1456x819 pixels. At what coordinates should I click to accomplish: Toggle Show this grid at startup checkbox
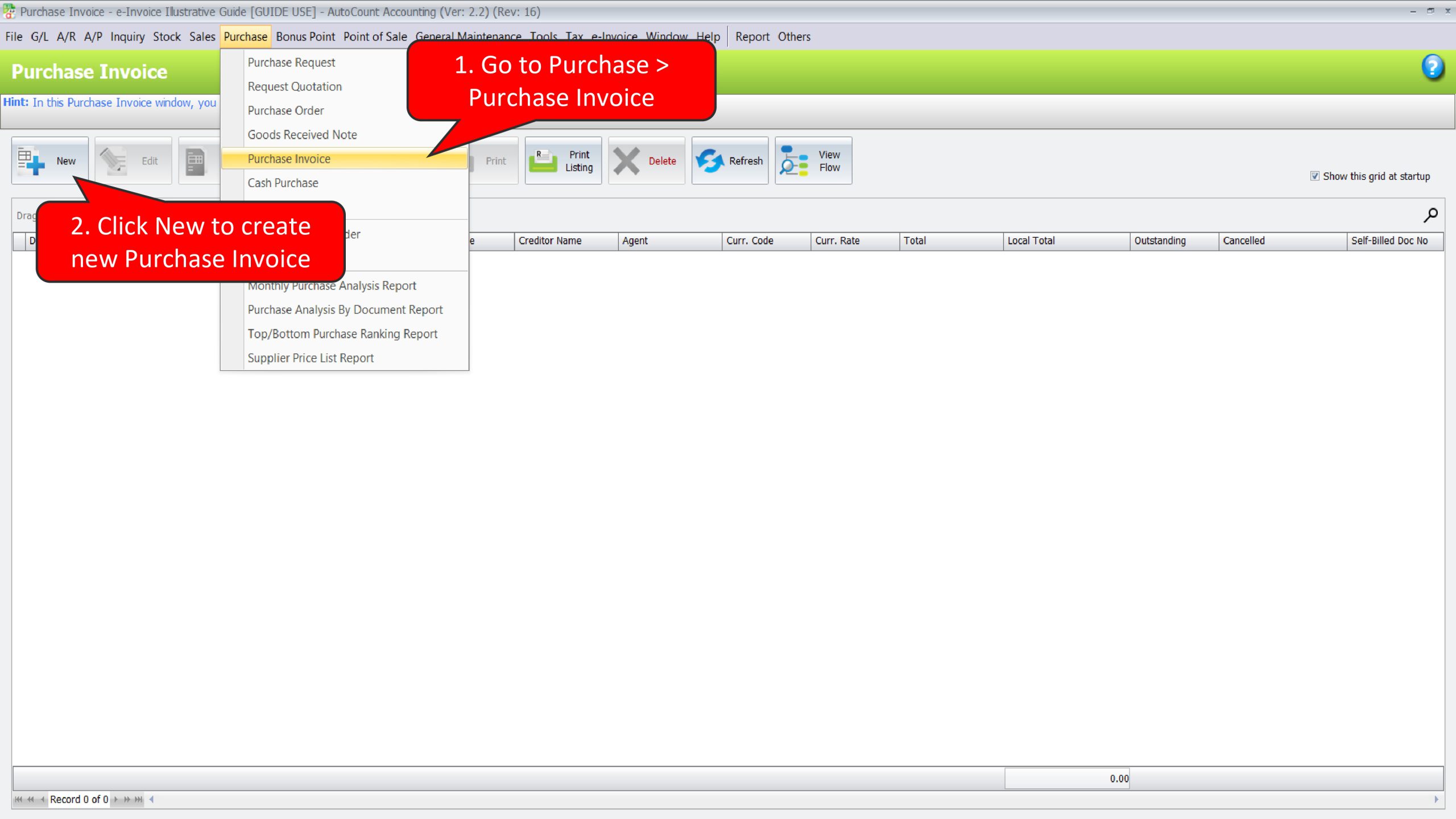(1315, 176)
